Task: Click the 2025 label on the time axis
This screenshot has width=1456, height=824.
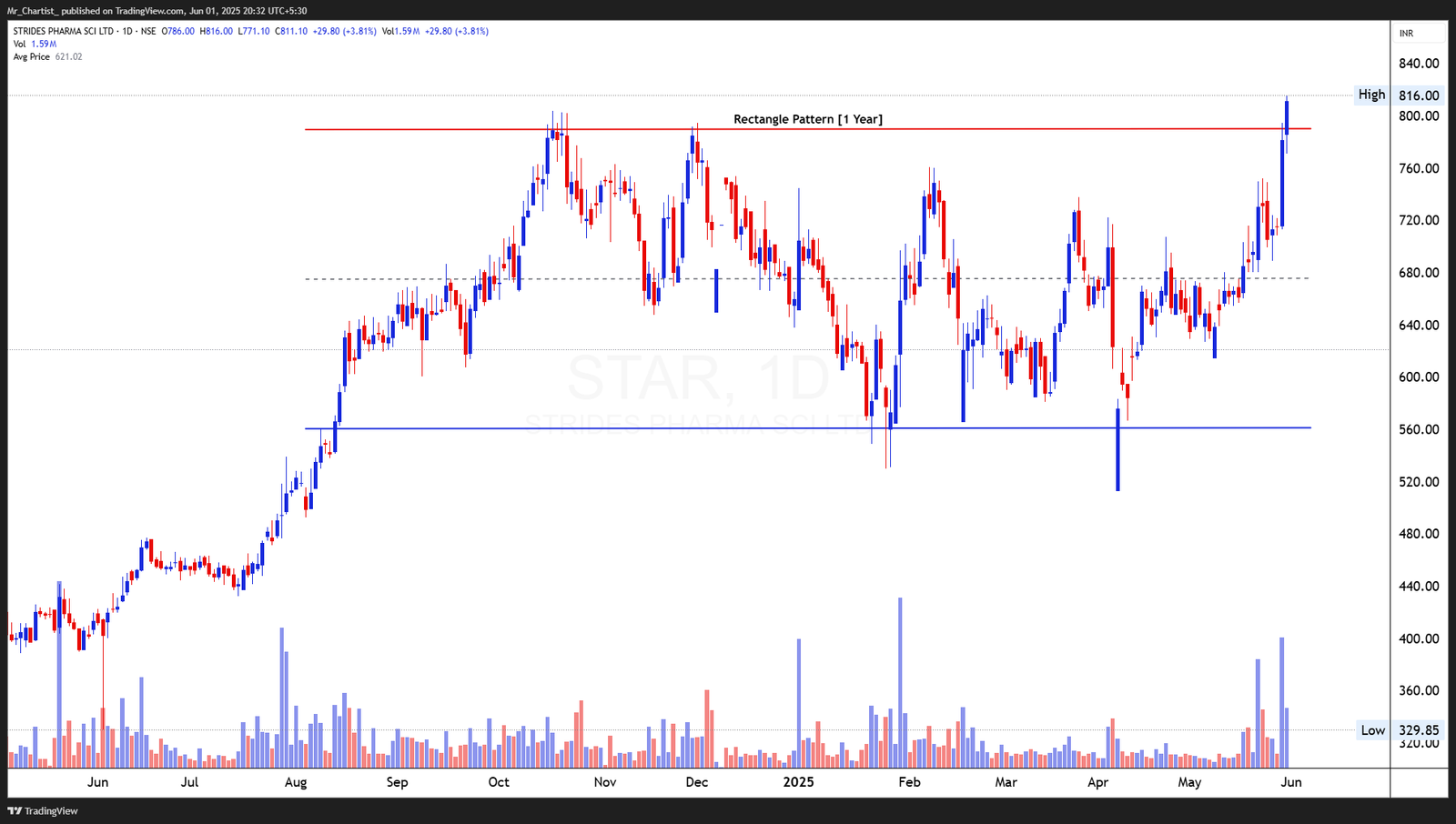Action: (800, 781)
